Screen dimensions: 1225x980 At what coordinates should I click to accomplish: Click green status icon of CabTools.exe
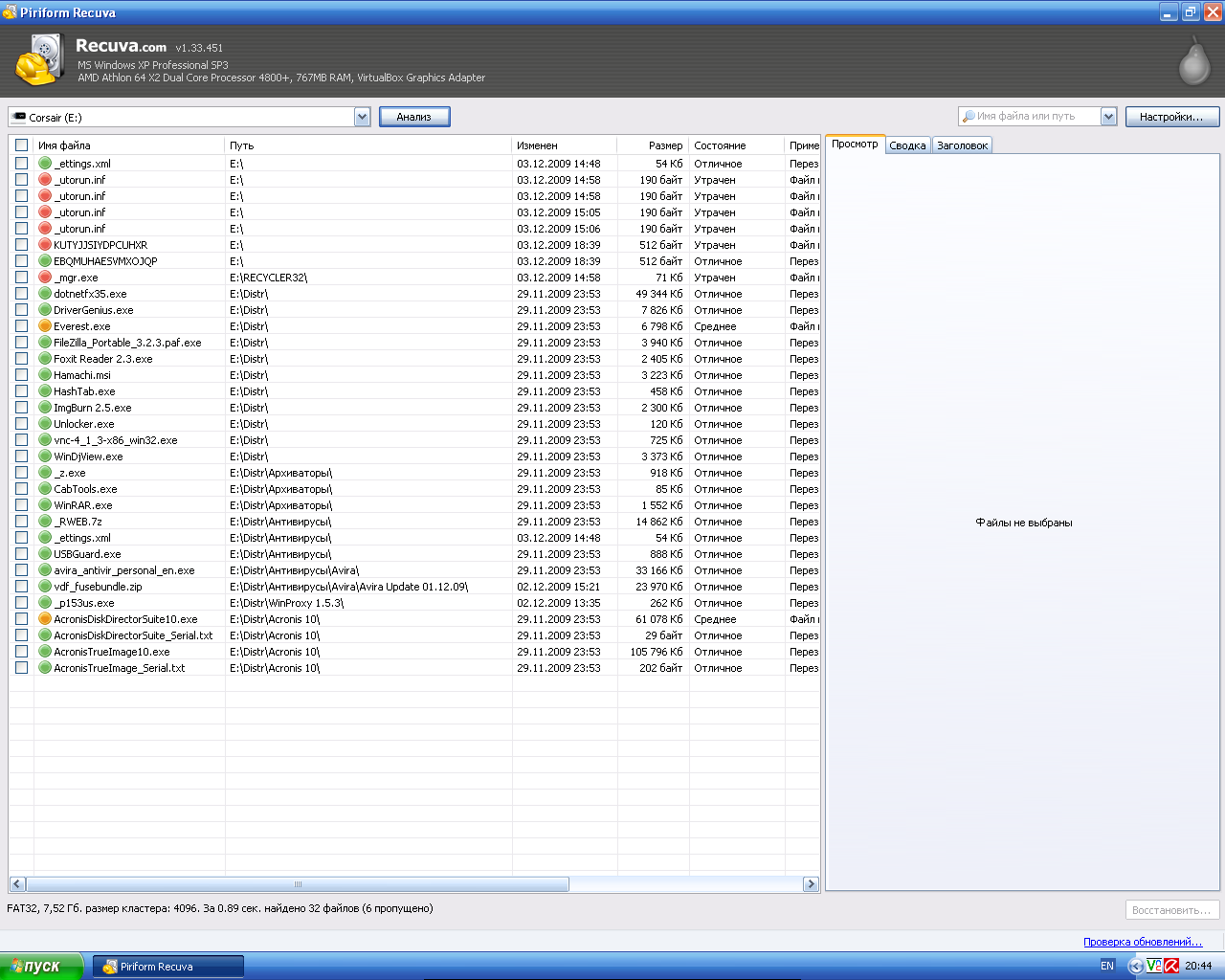tap(45, 489)
